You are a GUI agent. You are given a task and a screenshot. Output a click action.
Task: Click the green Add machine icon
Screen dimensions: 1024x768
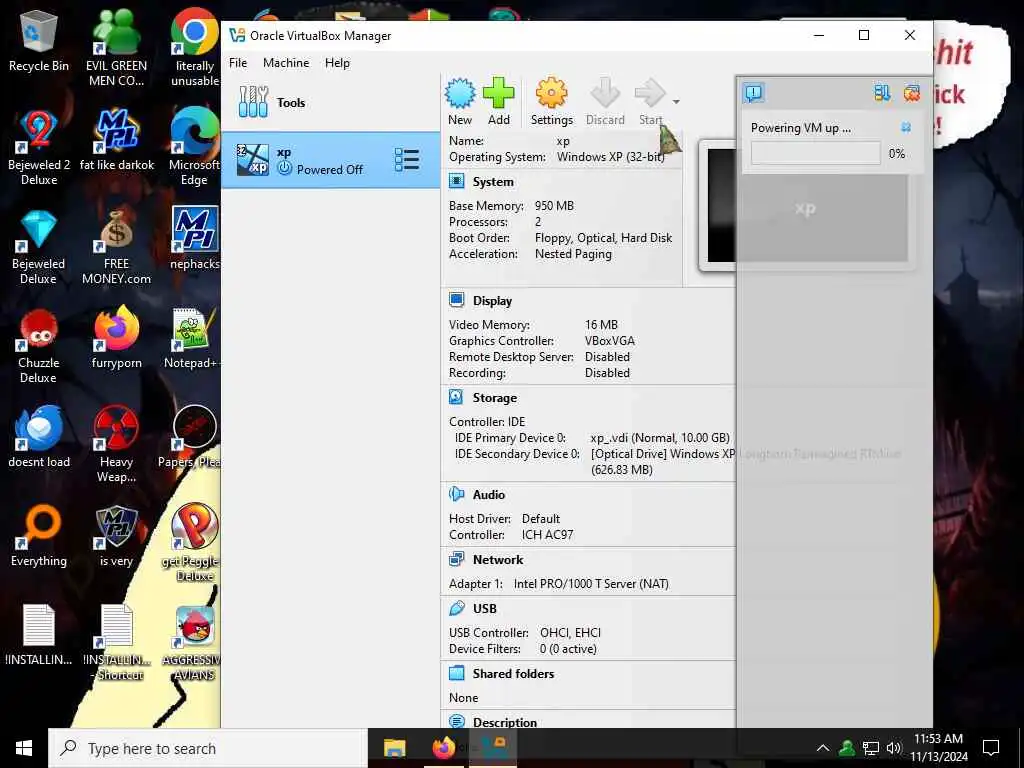tap(498, 93)
